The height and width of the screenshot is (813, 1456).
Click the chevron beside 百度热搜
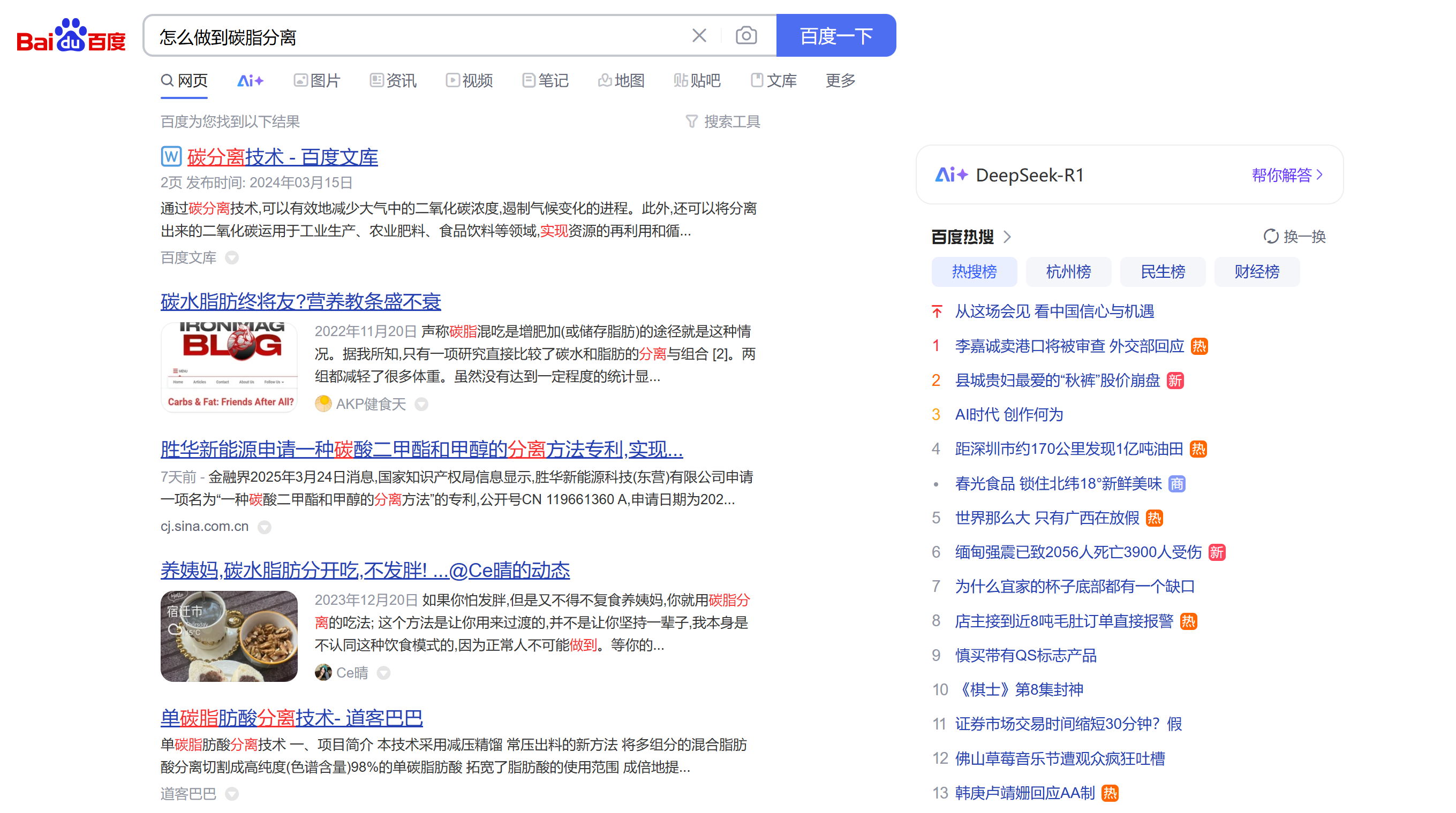[1007, 237]
